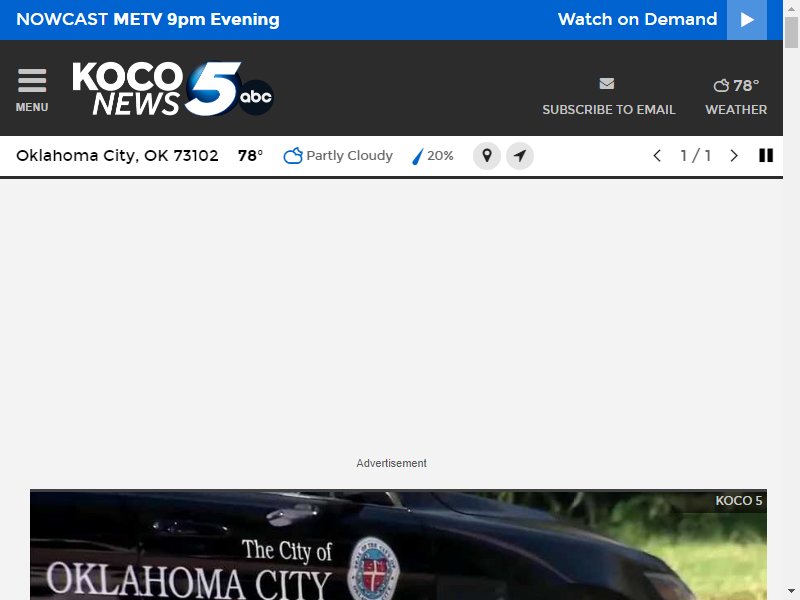This screenshot has height=600, width=800.
Task: Play the Watch on Demand video button
Action: coord(747,20)
